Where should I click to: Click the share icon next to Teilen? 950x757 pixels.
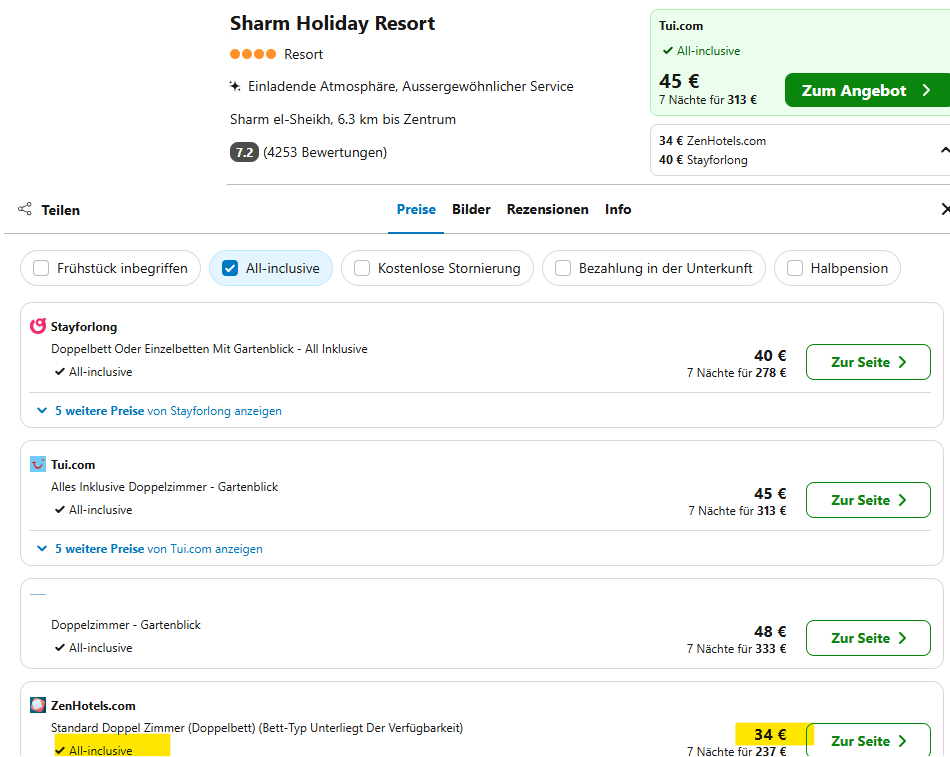(x=25, y=209)
